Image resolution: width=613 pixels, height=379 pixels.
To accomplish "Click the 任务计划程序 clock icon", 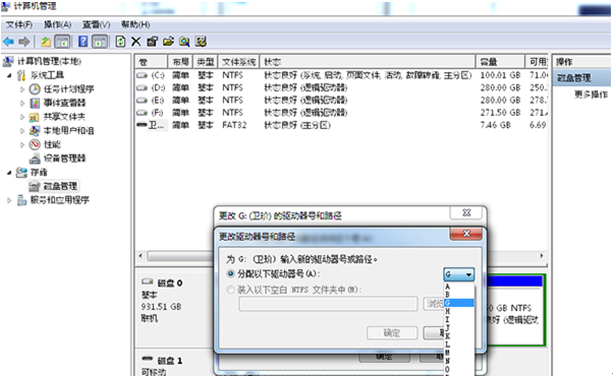I will tap(35, 89).
